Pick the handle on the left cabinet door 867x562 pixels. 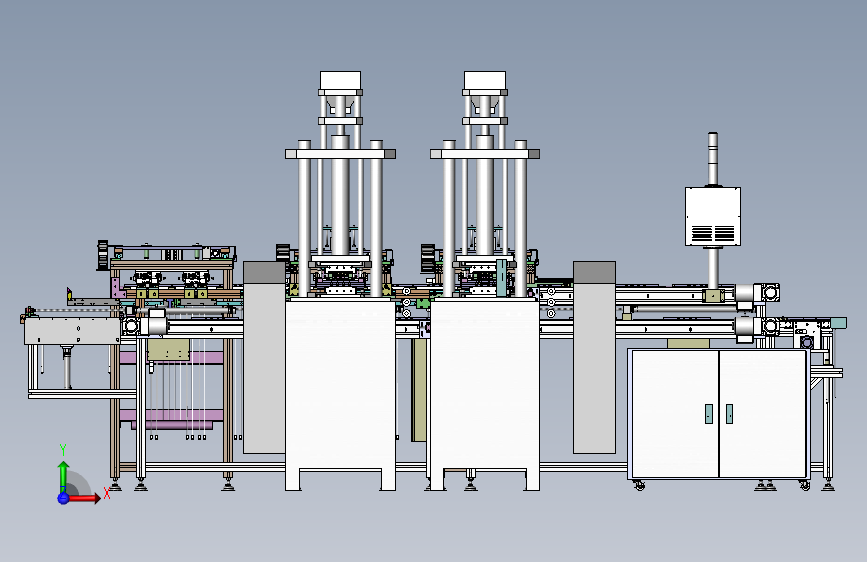(x=709, y=414)
